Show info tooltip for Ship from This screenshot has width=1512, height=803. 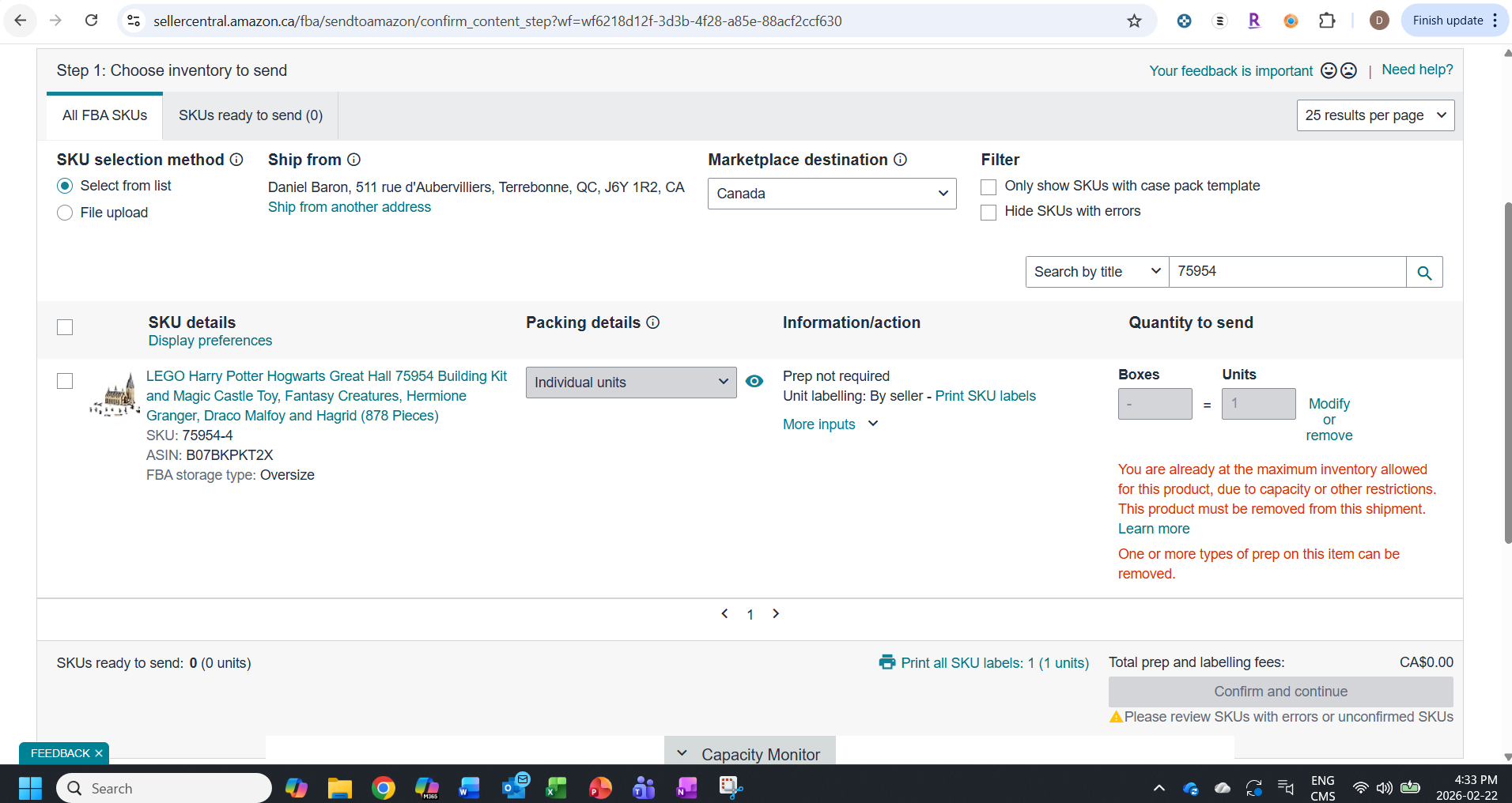point(354,160)
